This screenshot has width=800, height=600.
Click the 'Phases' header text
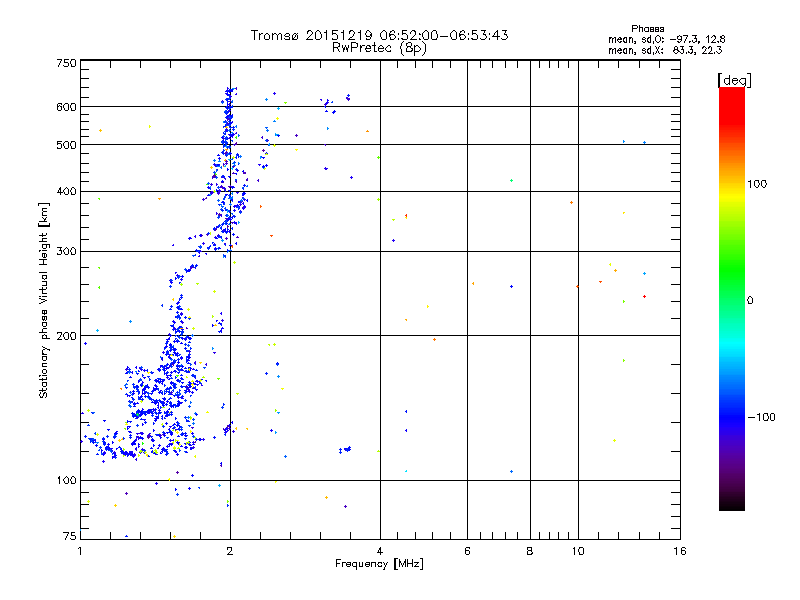(x=647, y=29)
